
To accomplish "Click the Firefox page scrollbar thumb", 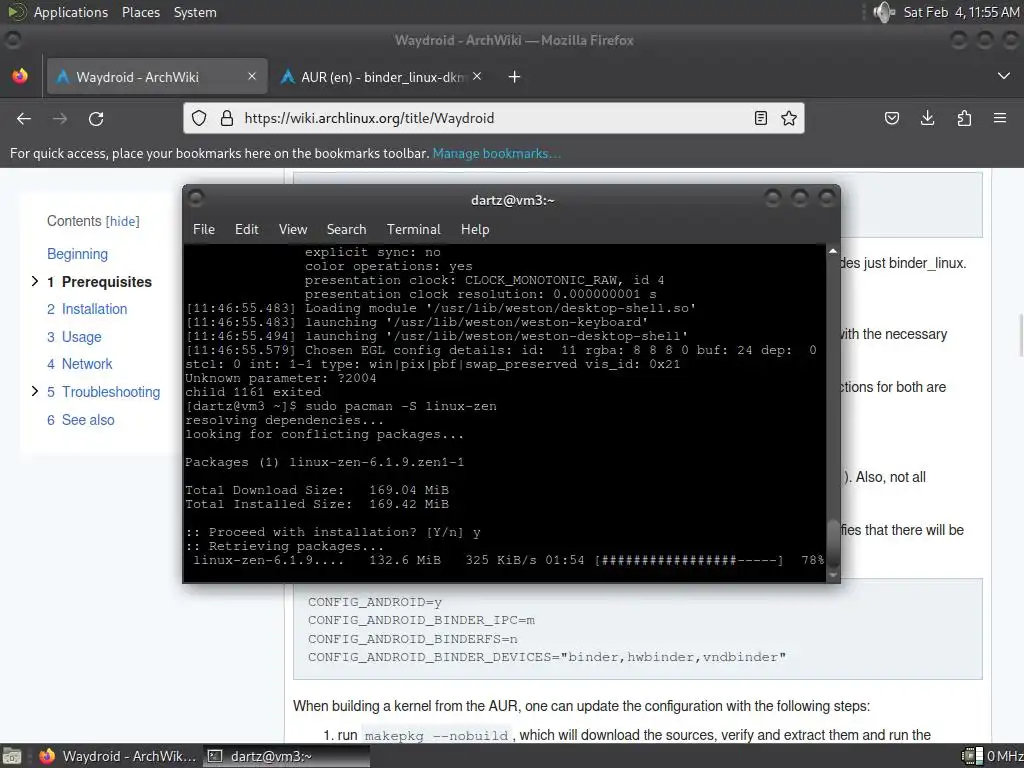I will [1019, 335].
